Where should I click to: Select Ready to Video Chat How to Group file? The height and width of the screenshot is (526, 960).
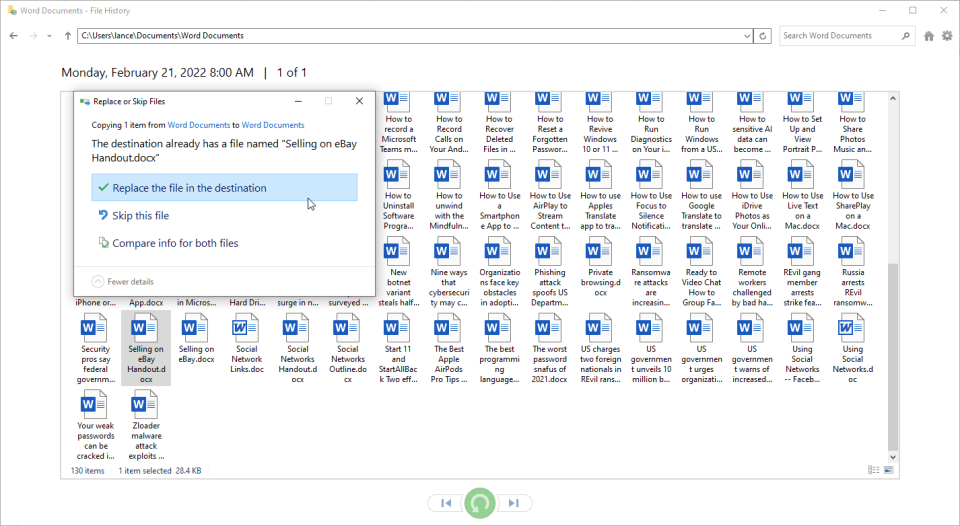pos(702,272)
